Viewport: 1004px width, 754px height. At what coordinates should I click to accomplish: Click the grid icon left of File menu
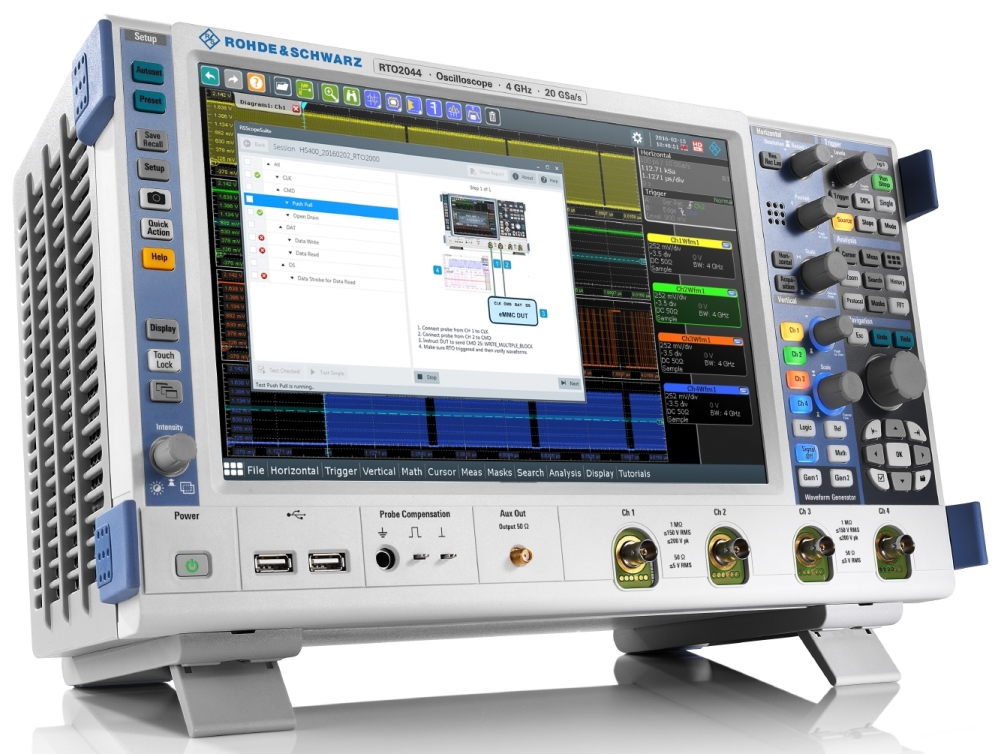[x=233, y=469]
